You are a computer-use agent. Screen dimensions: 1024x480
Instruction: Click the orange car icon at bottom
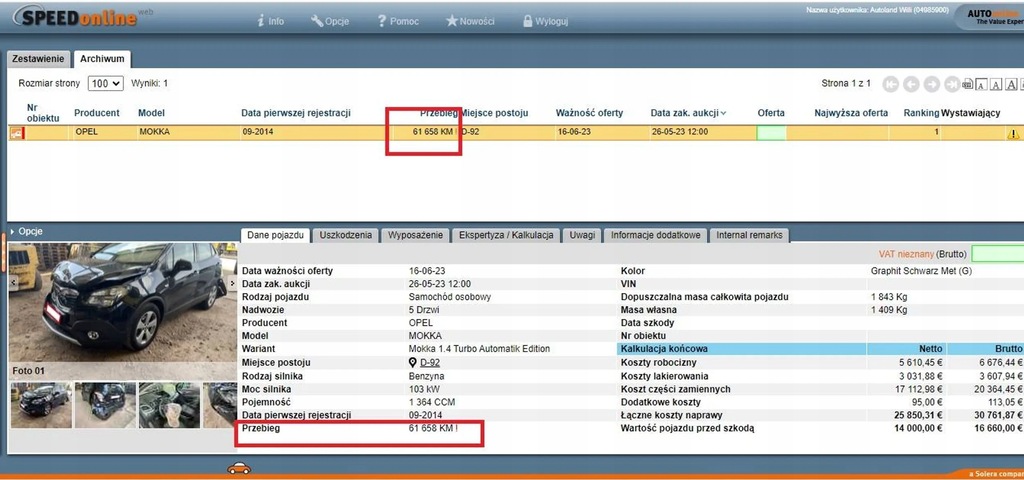238,468
